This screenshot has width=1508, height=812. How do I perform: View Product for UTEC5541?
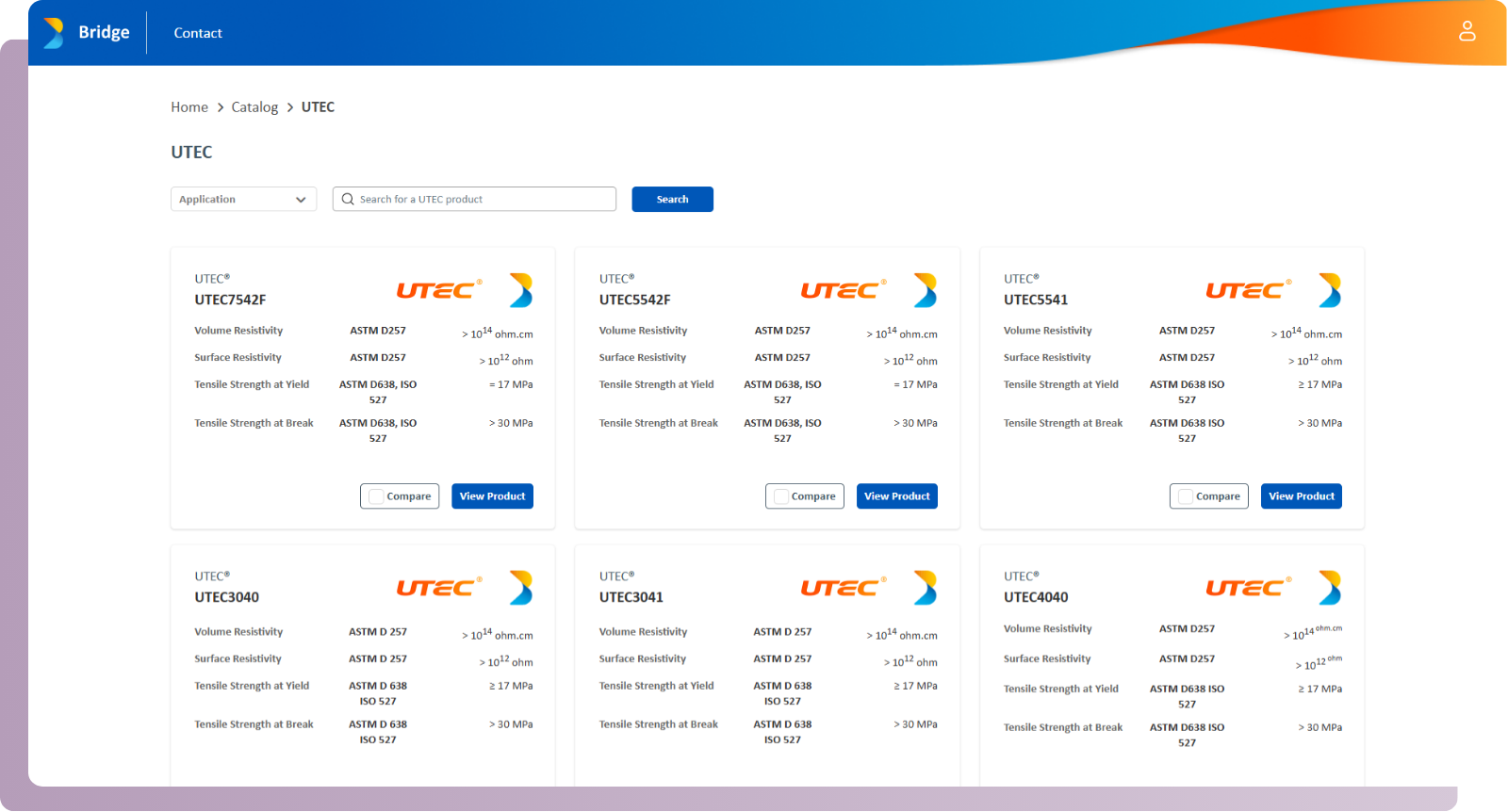pyautogui.click(x=1302, y=496)
